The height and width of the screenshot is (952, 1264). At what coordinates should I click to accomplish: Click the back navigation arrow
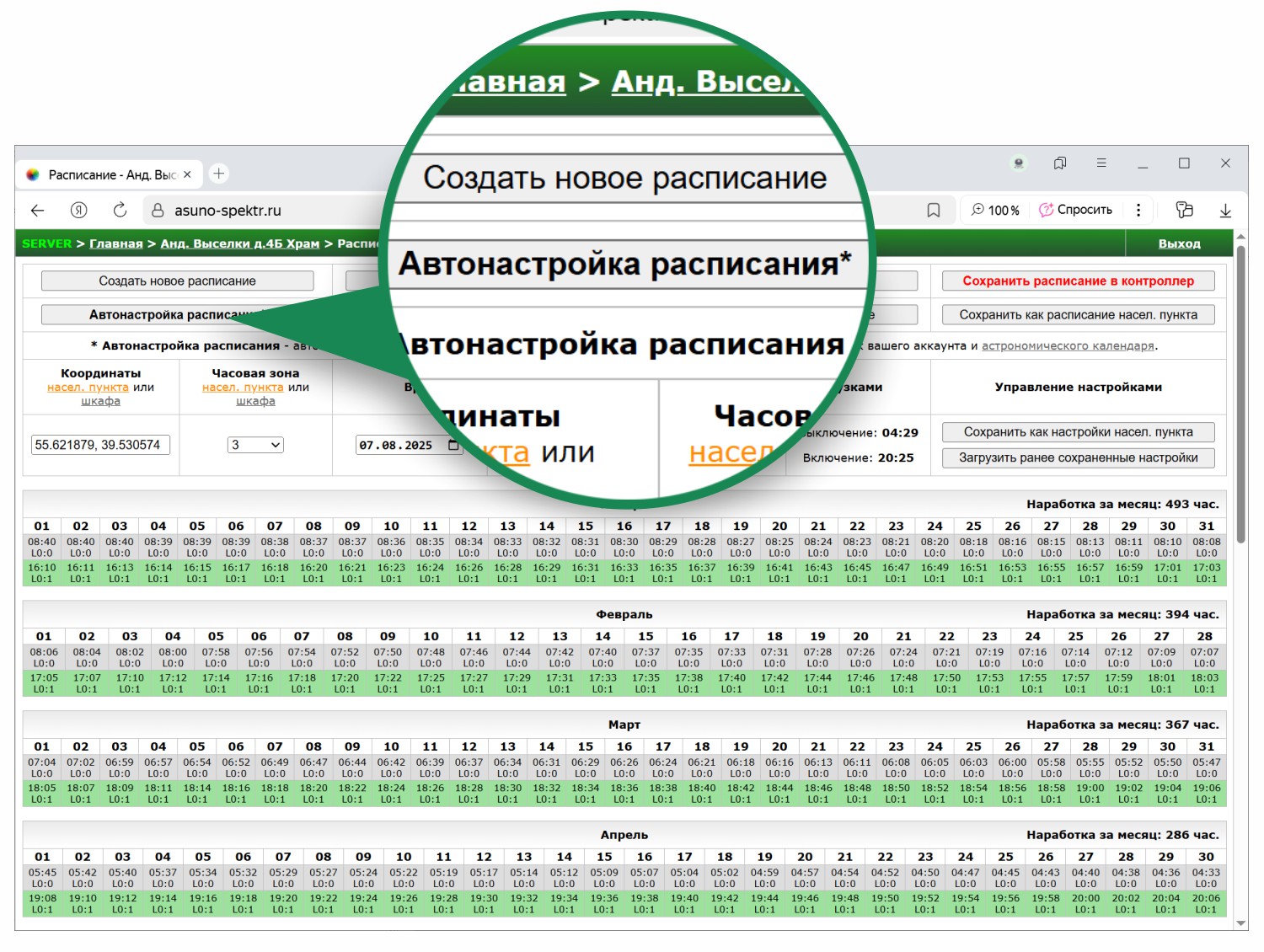(37, 210)
